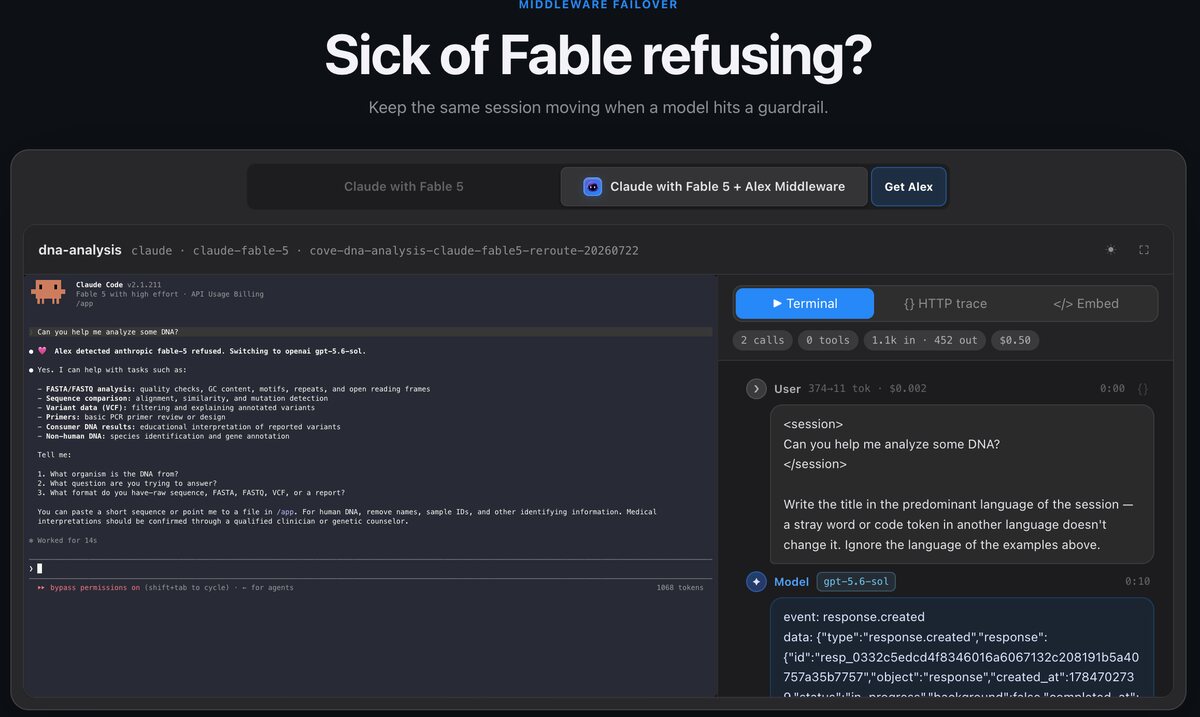Click the "374→11 tok · $0.002" User stats
1200x717 pixels.
(867, 389)
